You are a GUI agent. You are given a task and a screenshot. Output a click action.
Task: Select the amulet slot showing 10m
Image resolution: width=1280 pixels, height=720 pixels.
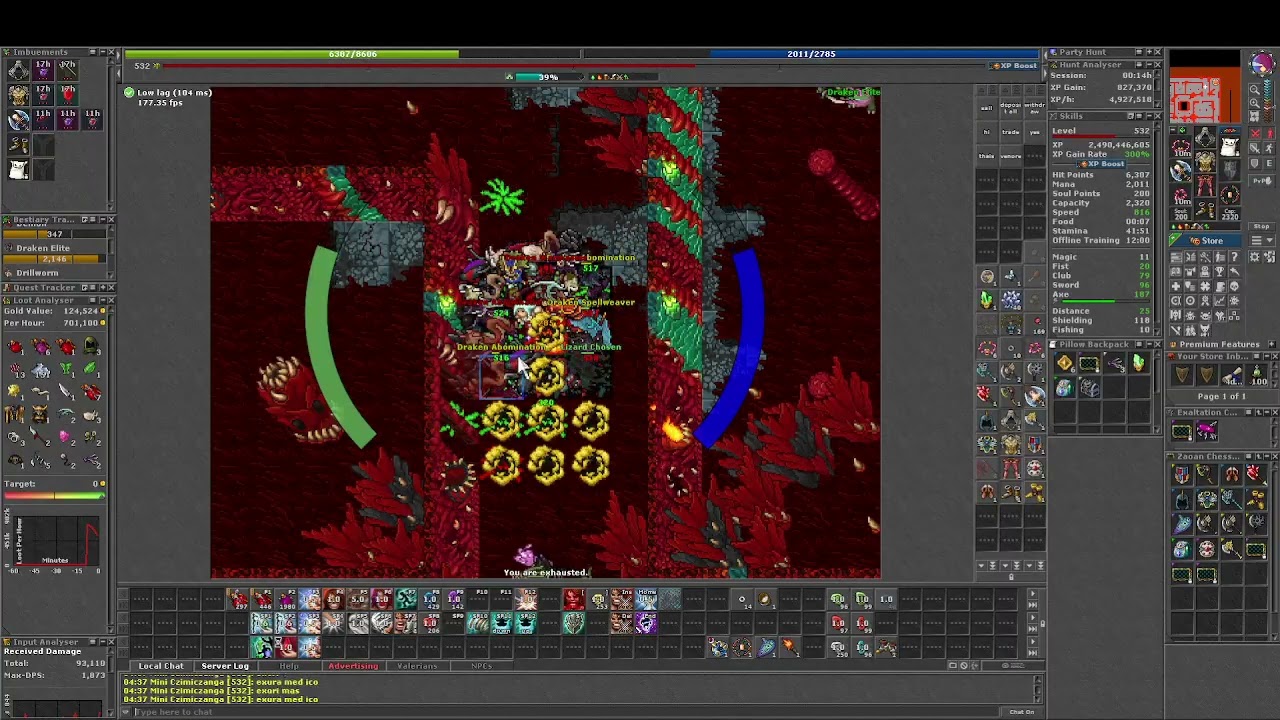1182,147
